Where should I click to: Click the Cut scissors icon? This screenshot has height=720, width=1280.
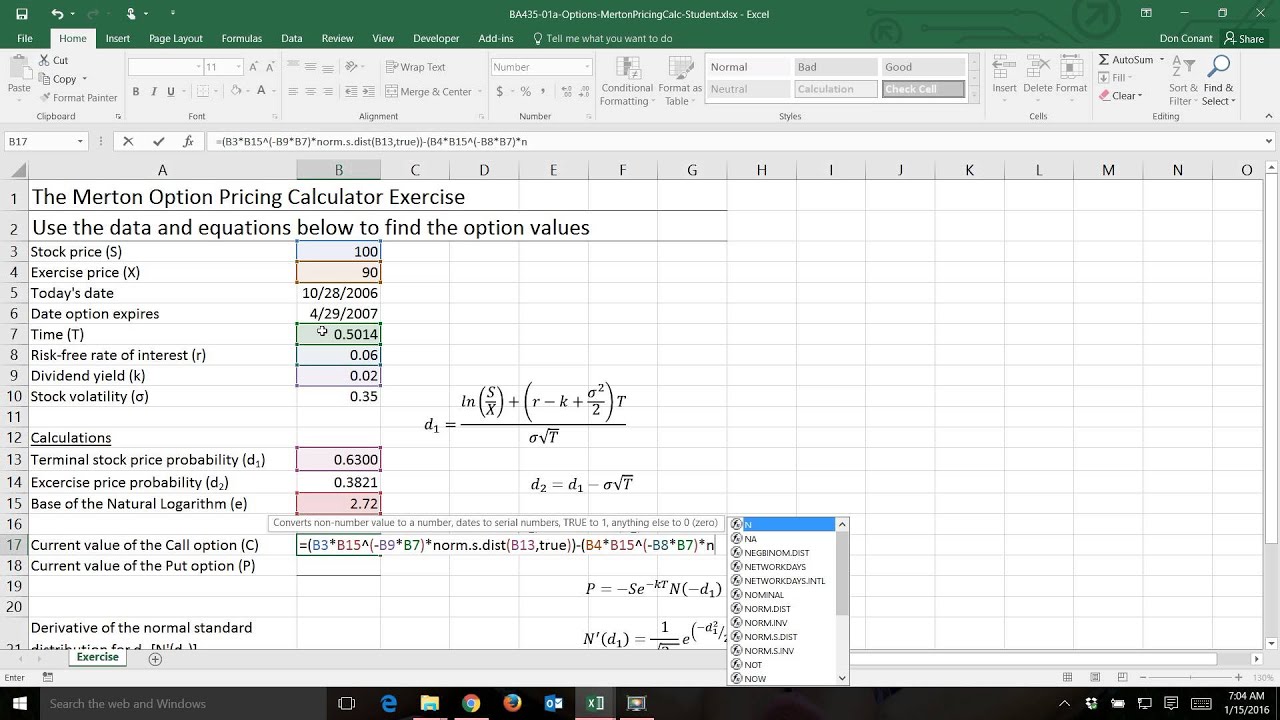[45, 60]
